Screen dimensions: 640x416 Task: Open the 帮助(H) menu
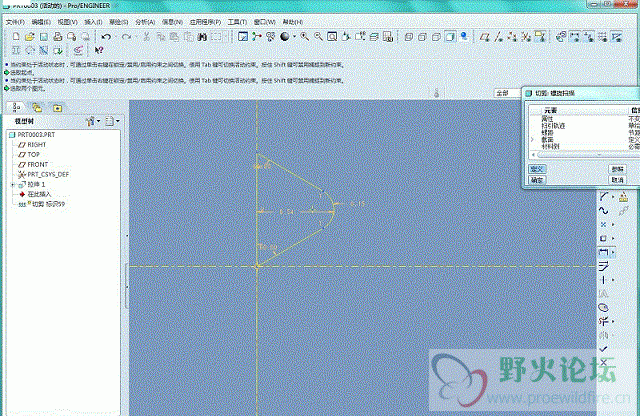click(293, 22)
